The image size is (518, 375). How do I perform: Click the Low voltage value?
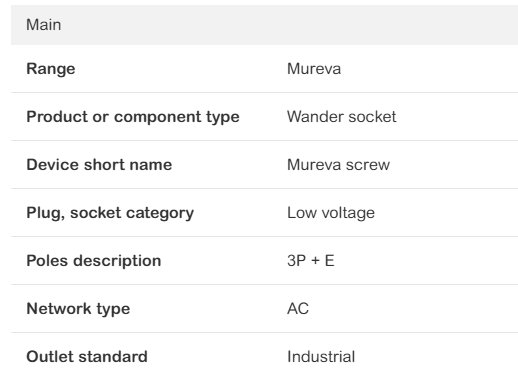[331, 213]
